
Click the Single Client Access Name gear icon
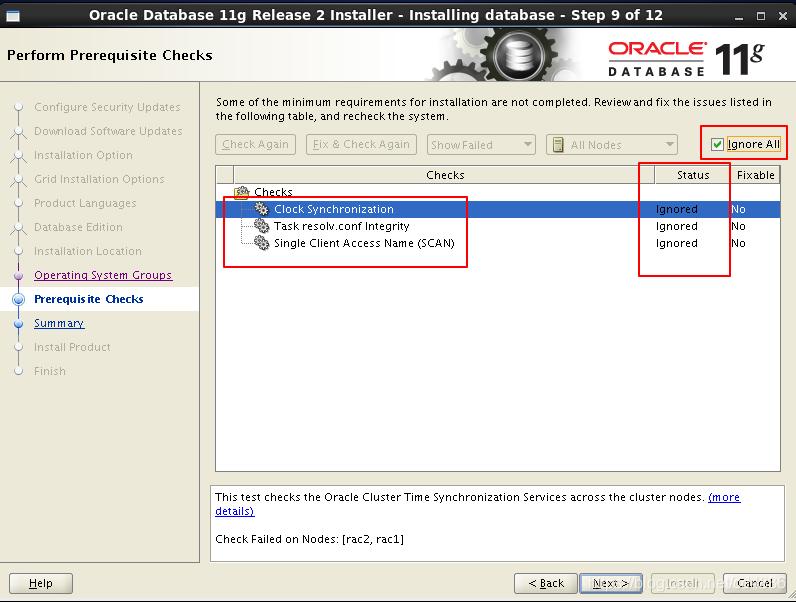pos(261,243)
